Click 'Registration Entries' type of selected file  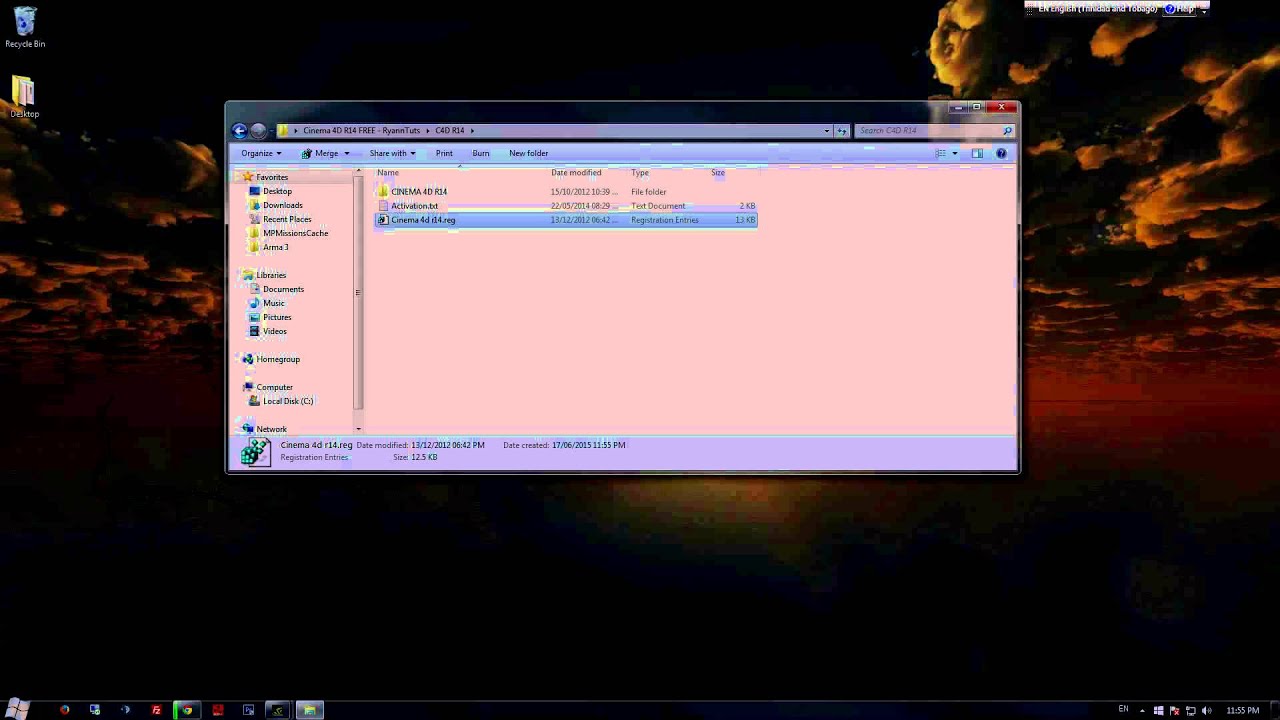coord(665,219)
